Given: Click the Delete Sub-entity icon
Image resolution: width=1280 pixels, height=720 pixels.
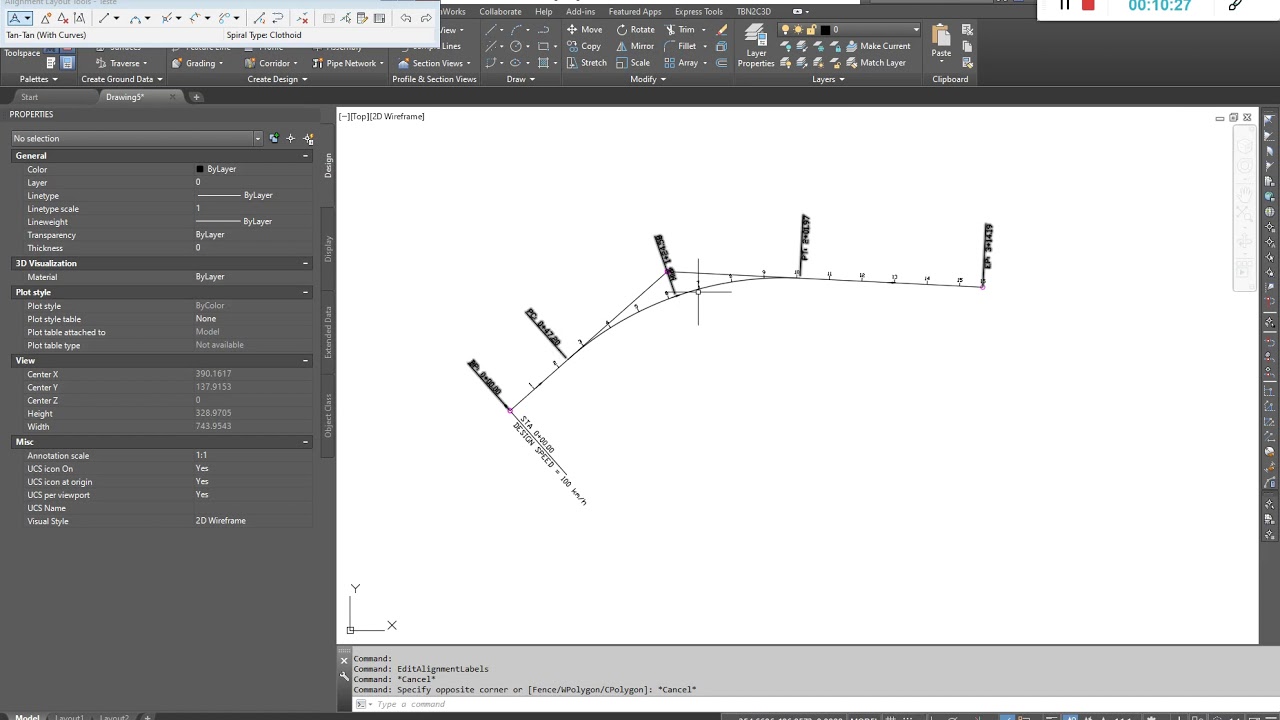Looking at the screenshot, I should point(302,18).
